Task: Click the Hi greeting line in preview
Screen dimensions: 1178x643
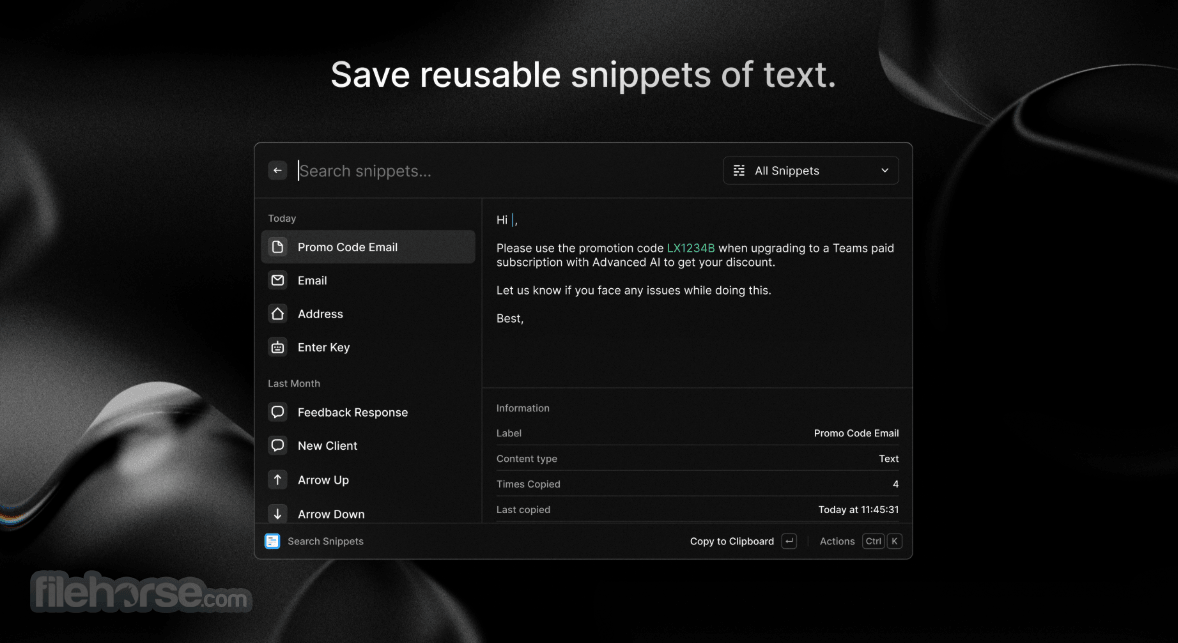Action: [507, 220]
